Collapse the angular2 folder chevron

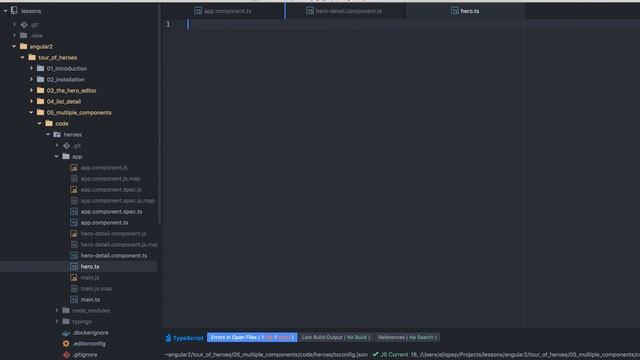tap(14, 47)
